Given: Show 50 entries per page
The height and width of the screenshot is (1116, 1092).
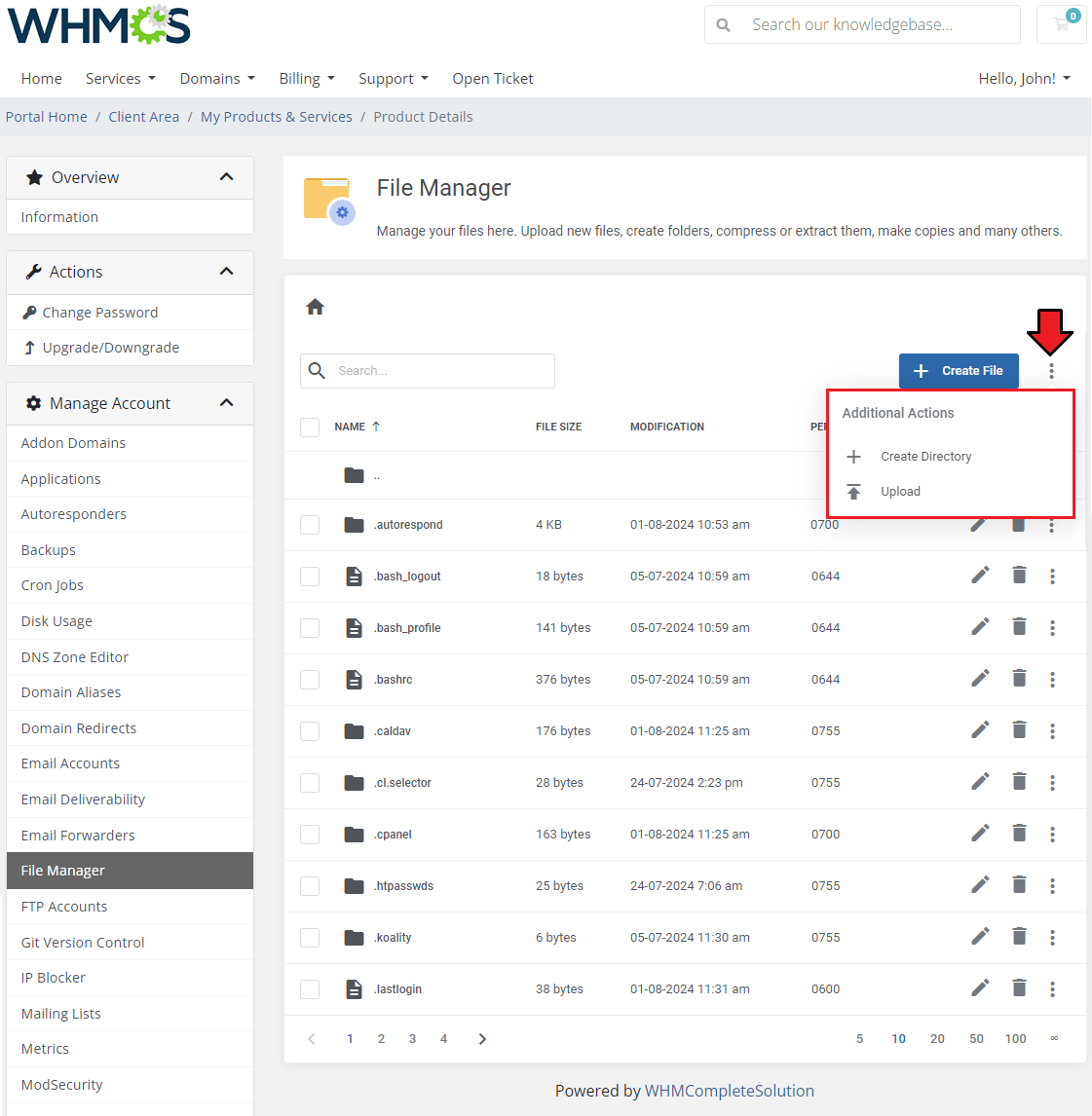Looking at the screenshot, I should pyautogui.click(x=976, y=1039).
